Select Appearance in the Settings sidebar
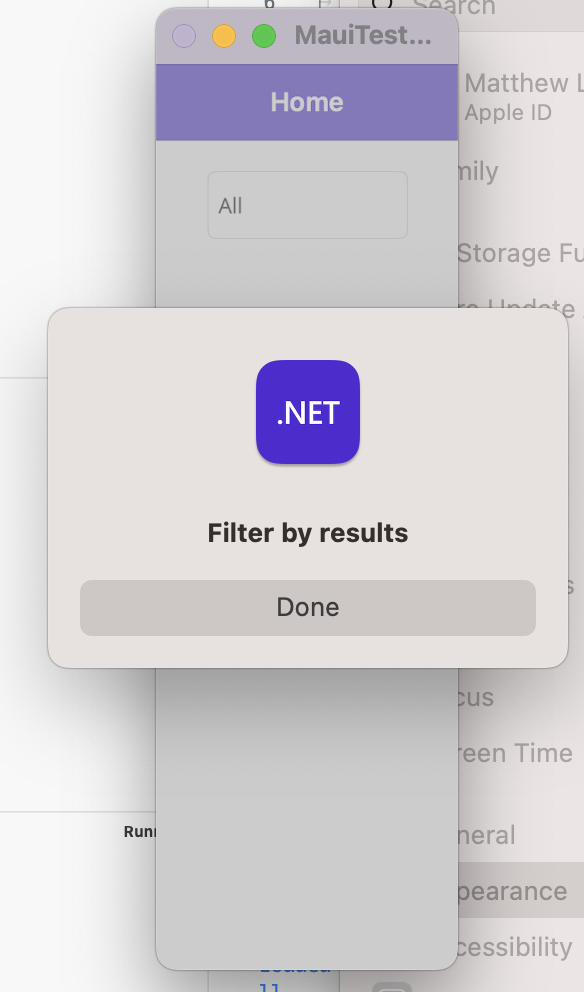Viewport: 584px width, 992px height. click(x=520, y=890)
